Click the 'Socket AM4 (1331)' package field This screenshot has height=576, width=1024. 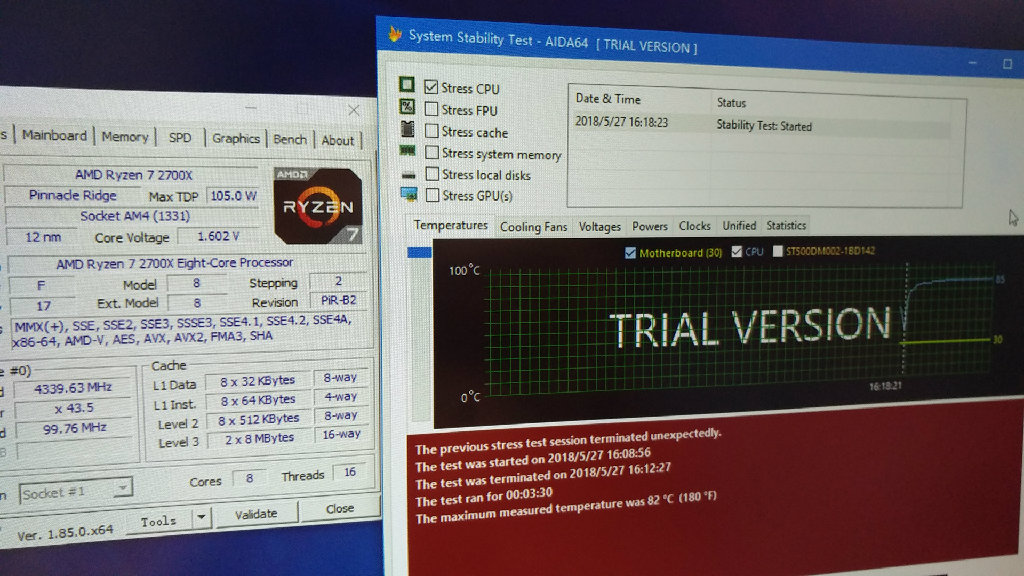point(135,216)
